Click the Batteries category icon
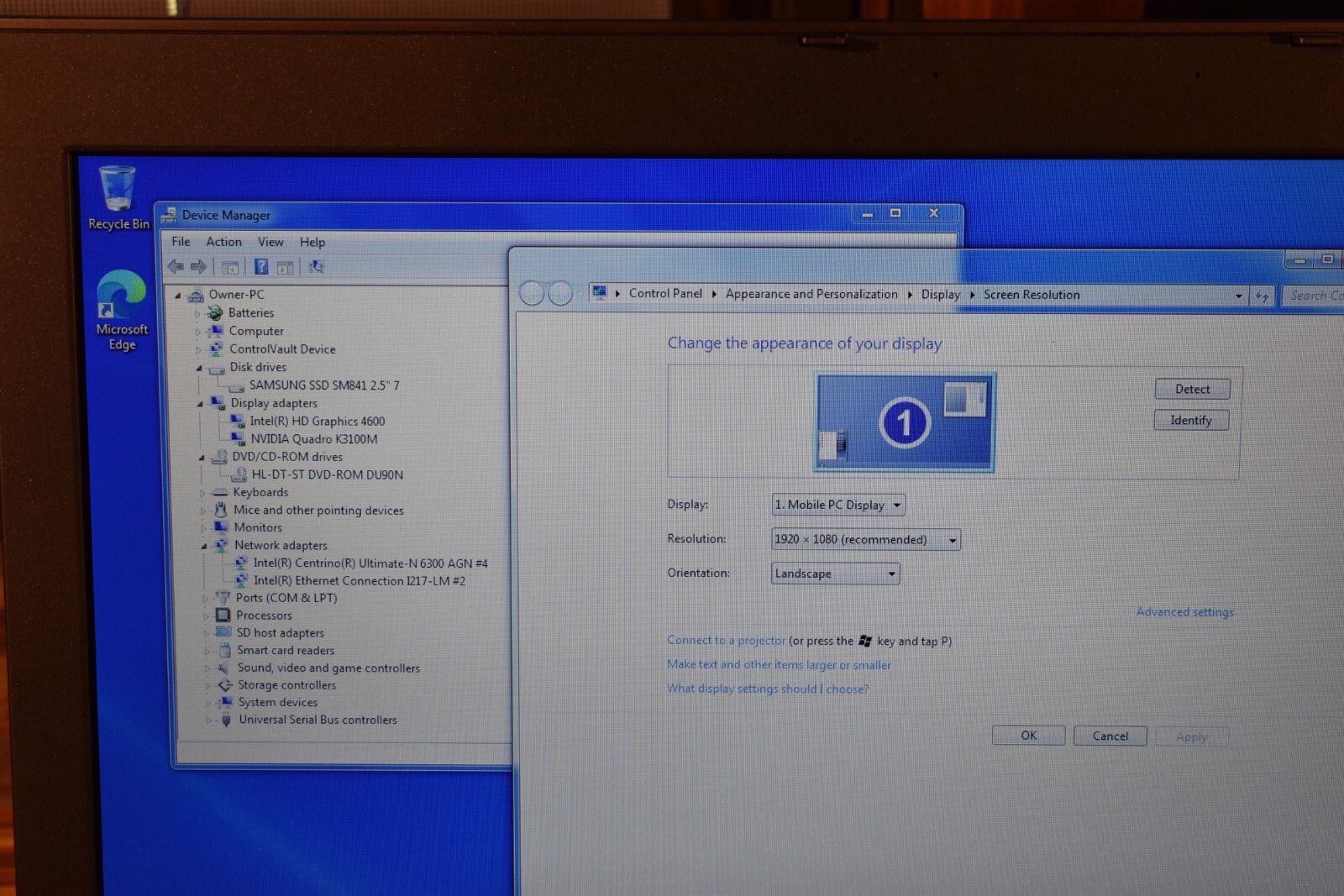This screenshot has height=896, width=1344. click(216, 312)
